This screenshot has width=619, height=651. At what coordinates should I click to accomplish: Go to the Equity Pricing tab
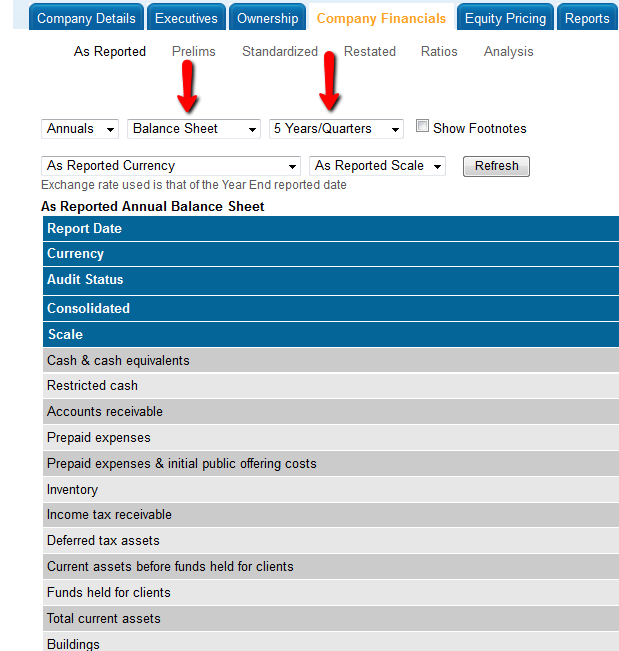pyautogui.click(x=505, y=17)
